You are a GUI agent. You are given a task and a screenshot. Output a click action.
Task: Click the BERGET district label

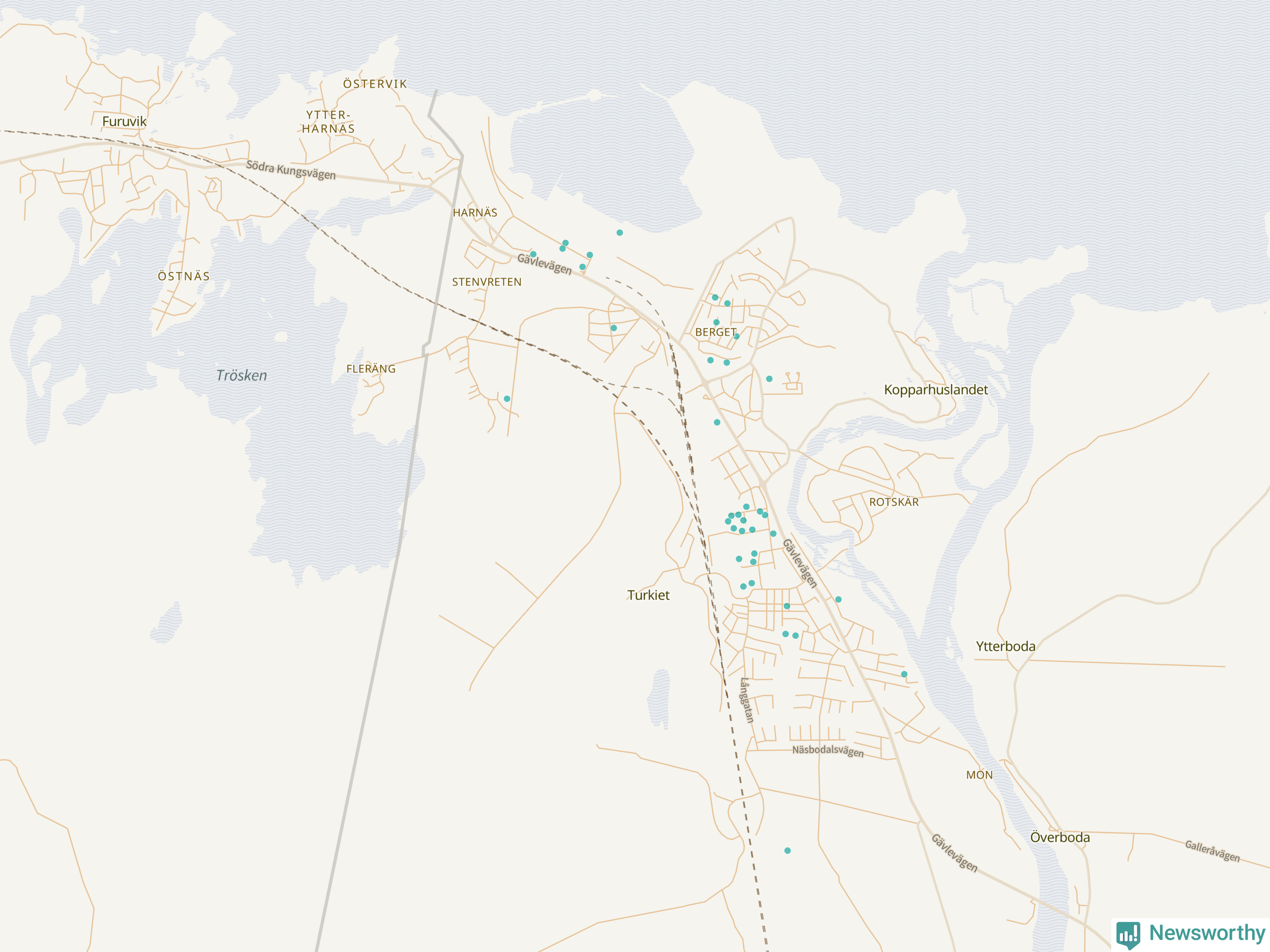715,332
